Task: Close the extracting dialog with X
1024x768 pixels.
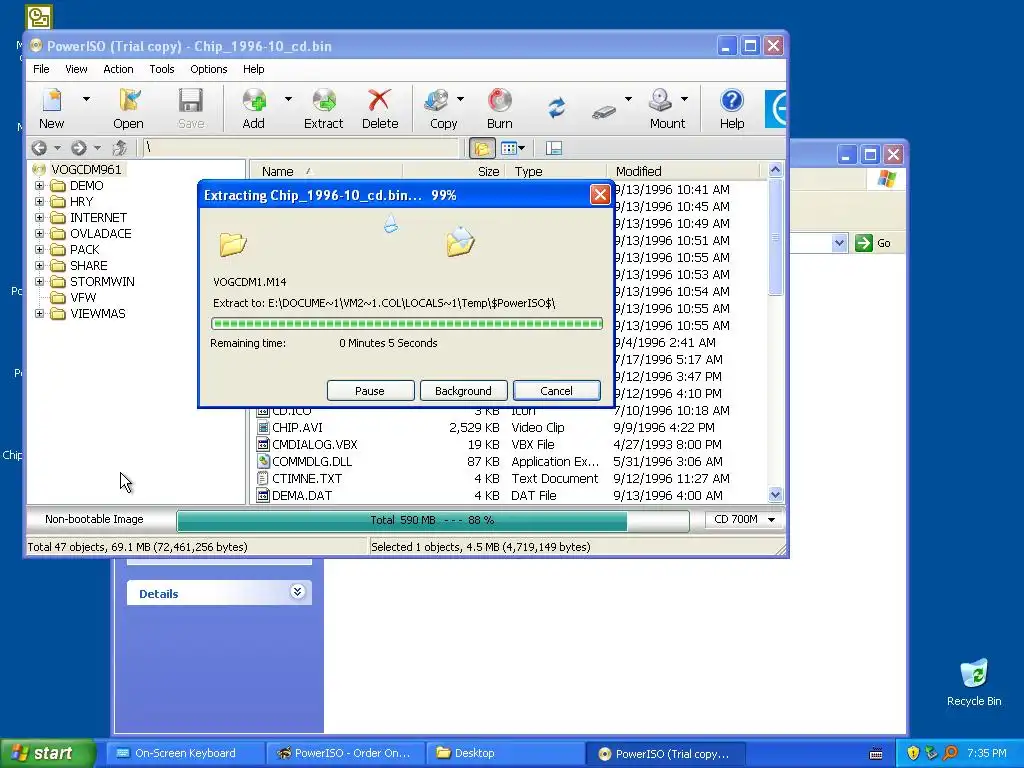Action: point(600,195)
